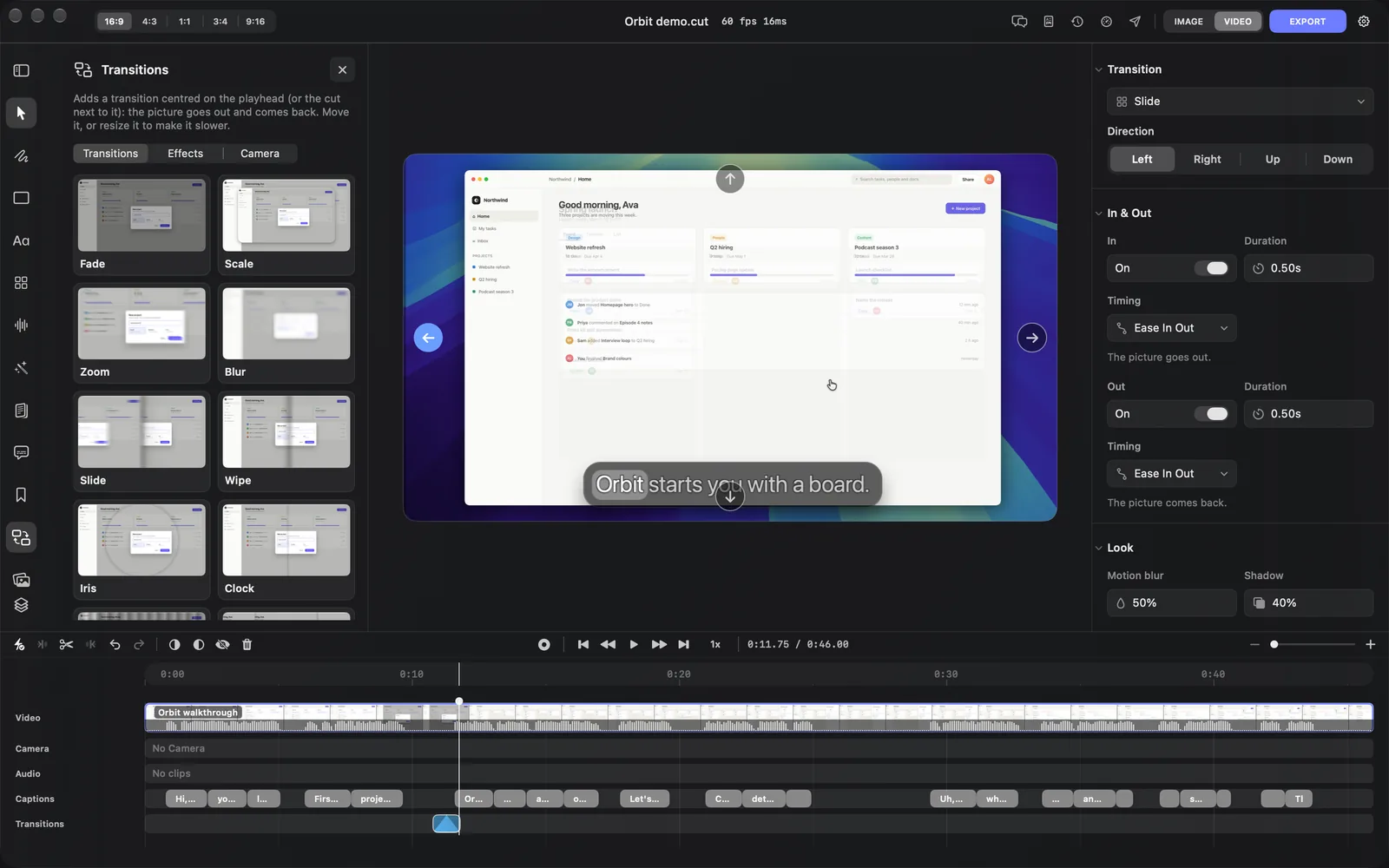This screenshot has width=1389, height=868.
Task: Switch to VIDEO mode
Action: [x=1237, y=21]
